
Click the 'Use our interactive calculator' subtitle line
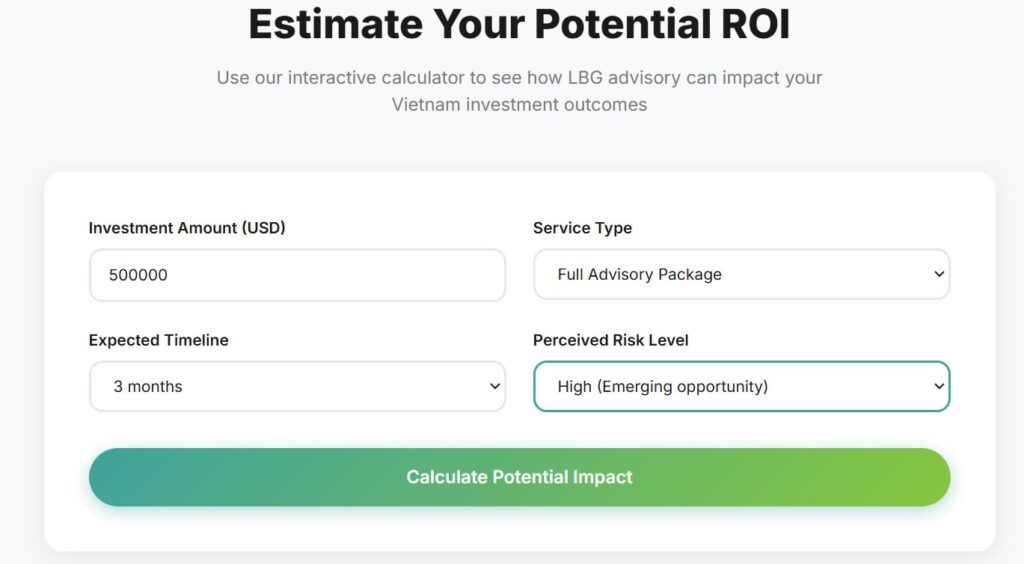click(x=519, y=77)
